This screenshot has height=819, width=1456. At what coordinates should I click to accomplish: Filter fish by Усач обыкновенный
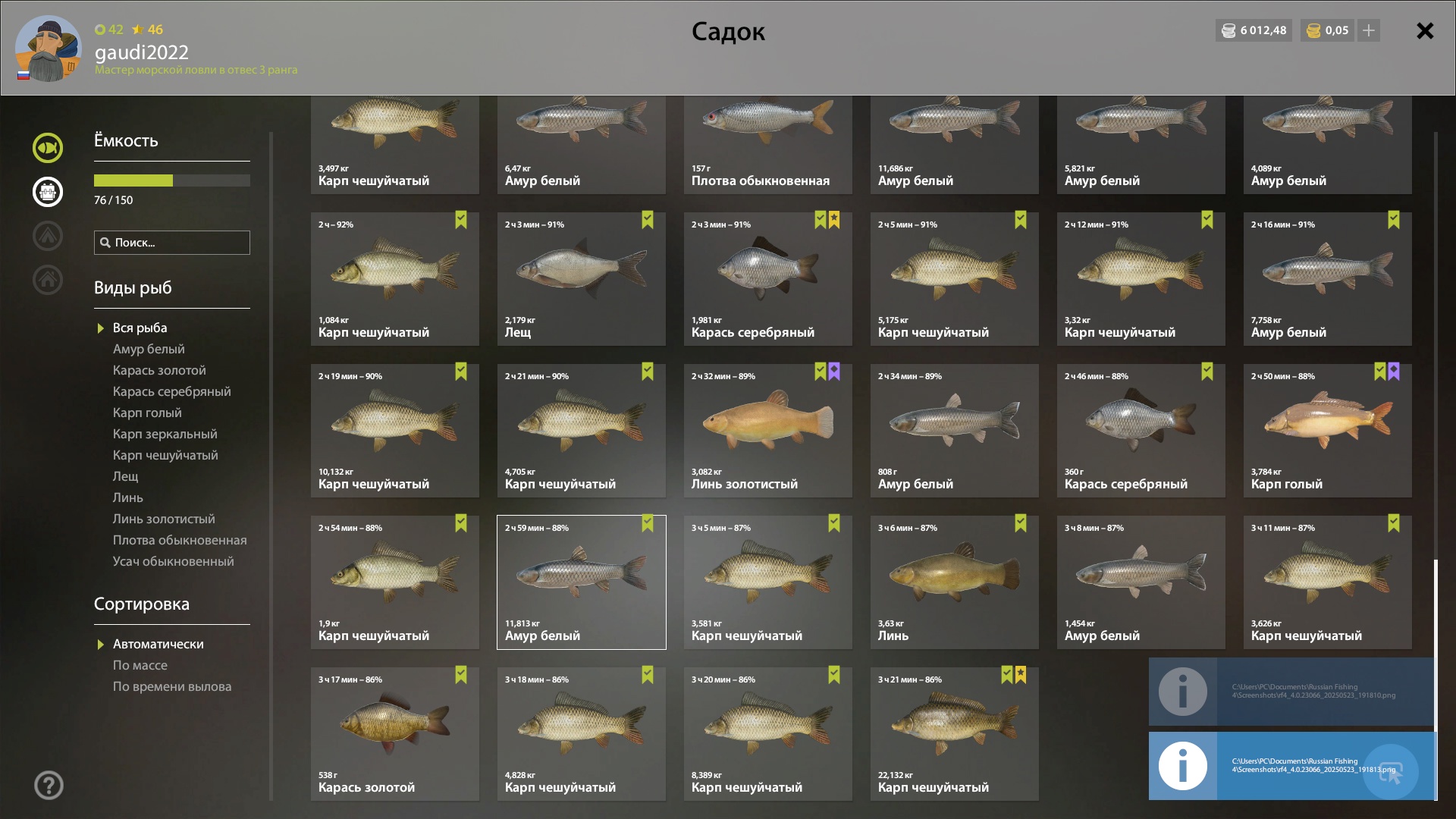(x=173, y=561)
